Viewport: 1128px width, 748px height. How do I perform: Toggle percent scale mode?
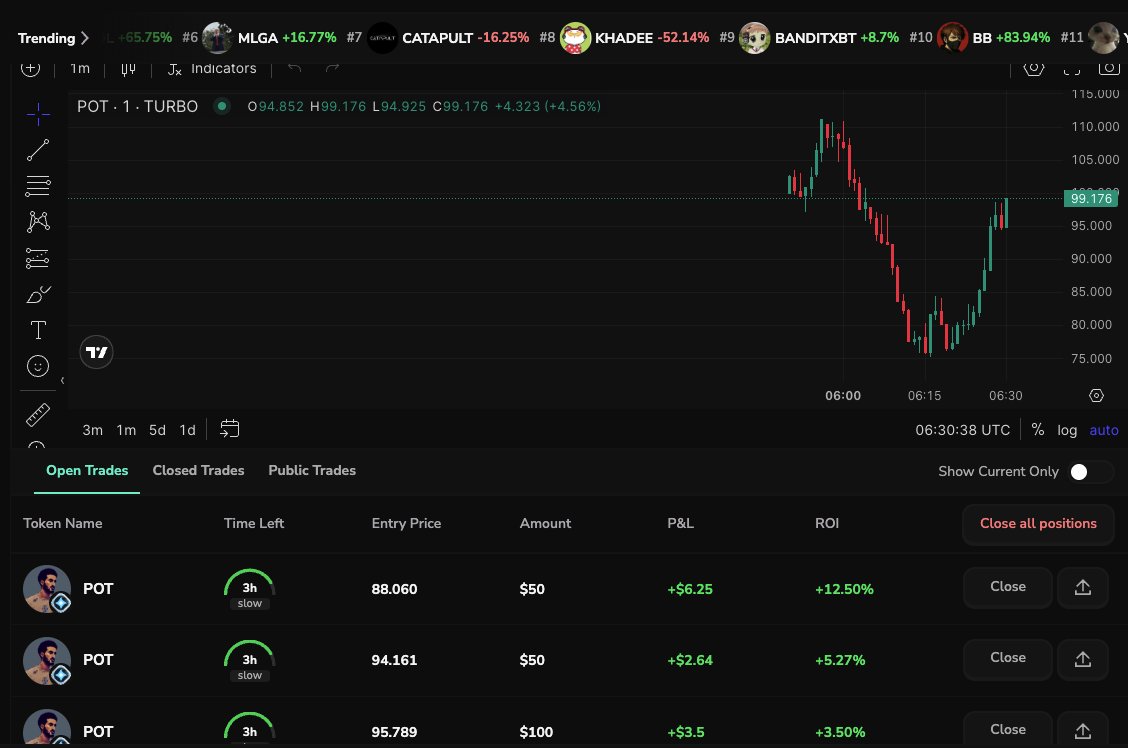(1037, 429)
